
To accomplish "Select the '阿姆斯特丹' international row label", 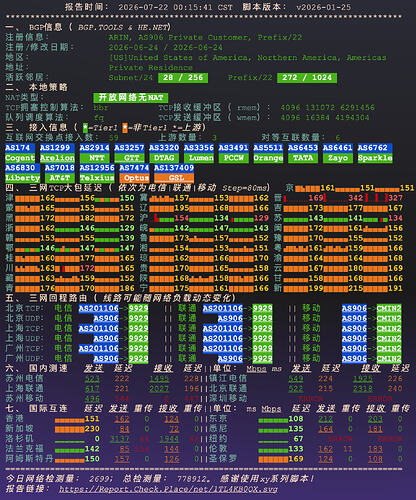I will [x=29, y=459].
